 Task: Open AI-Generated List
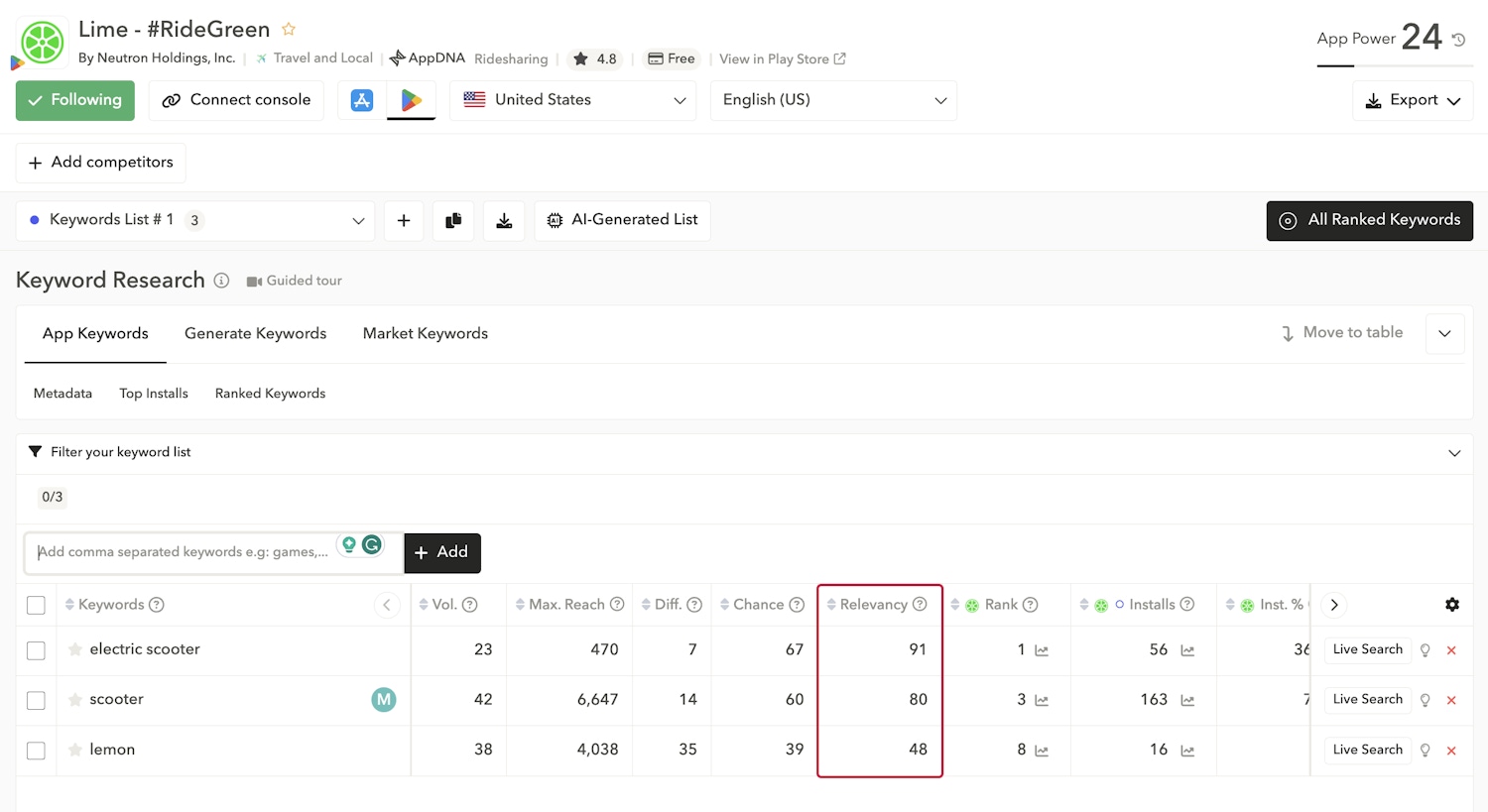(x=622, y=220)
